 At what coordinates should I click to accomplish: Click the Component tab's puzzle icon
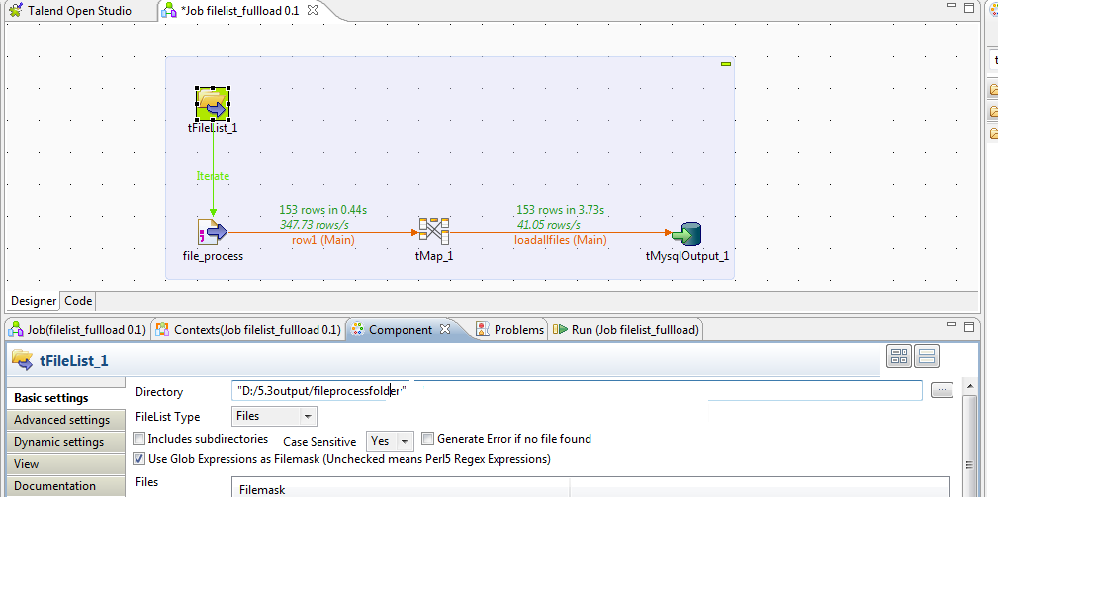point(357,328)
